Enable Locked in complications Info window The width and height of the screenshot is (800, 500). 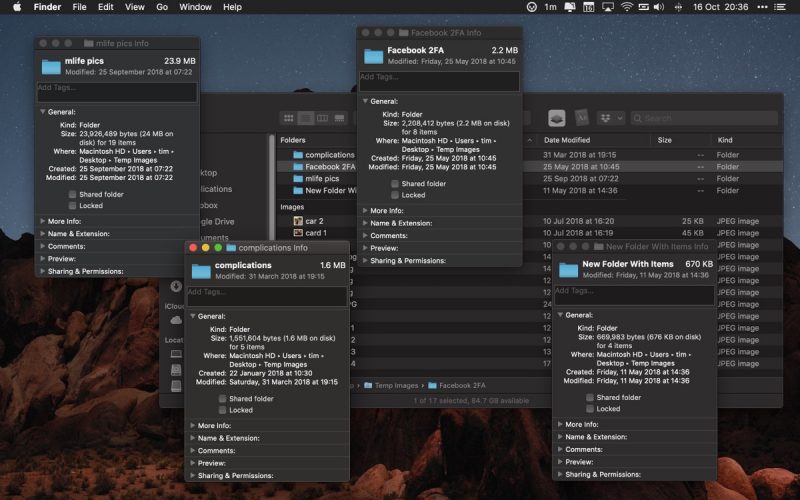click(x=222, y=410)
